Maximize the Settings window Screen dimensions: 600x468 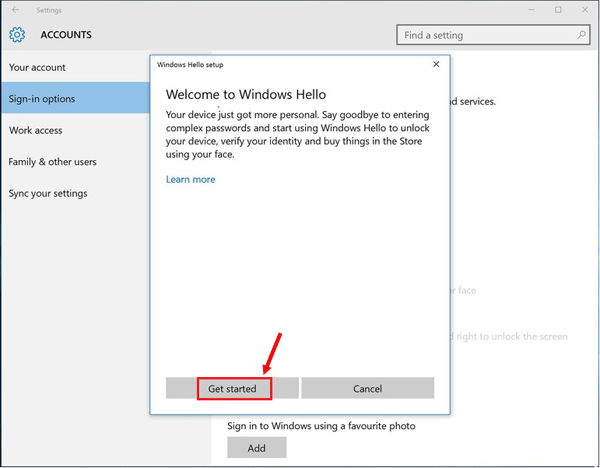[x=558, y=10]
